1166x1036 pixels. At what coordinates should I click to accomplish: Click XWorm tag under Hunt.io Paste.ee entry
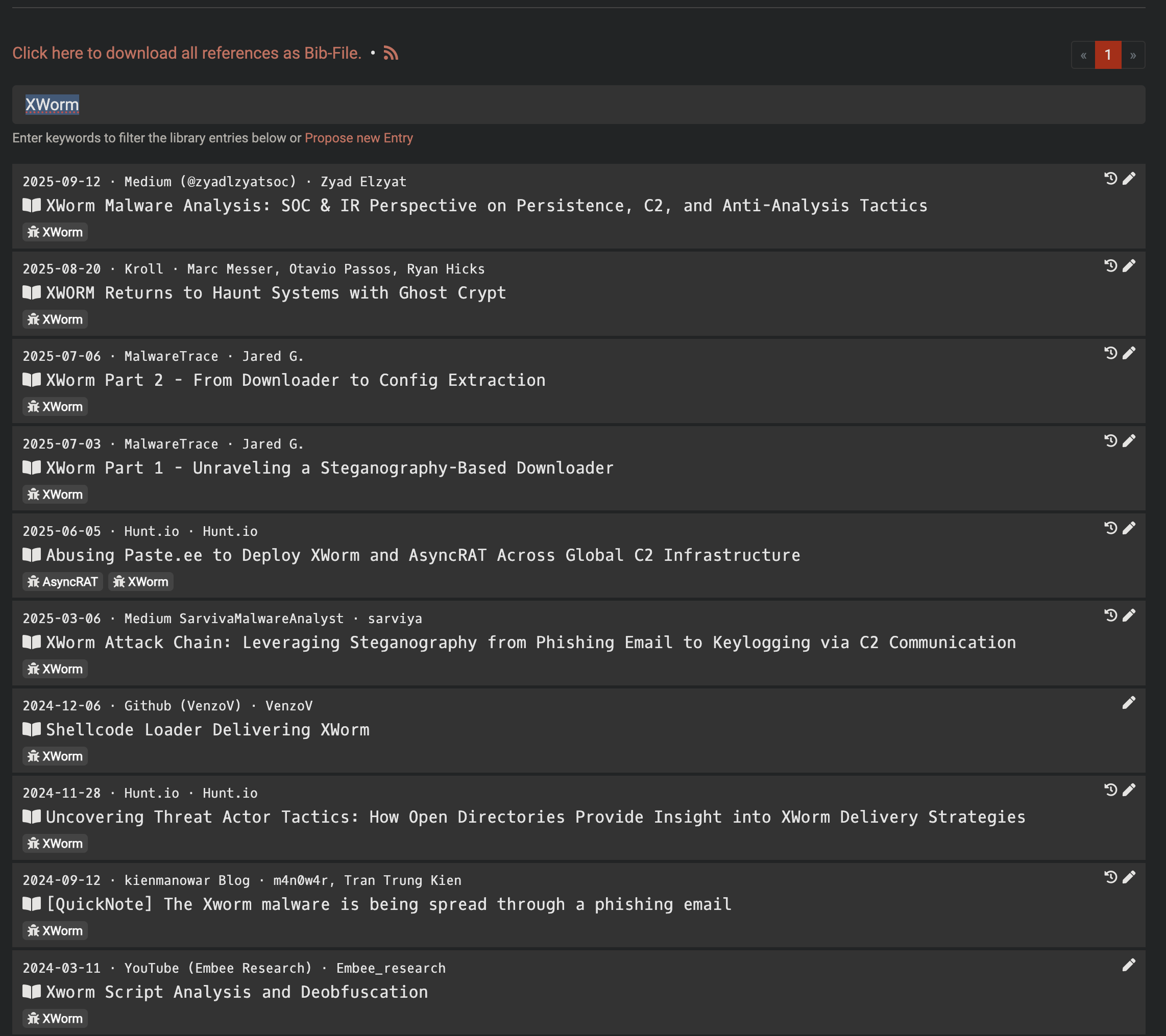click(x=141, y=582)
